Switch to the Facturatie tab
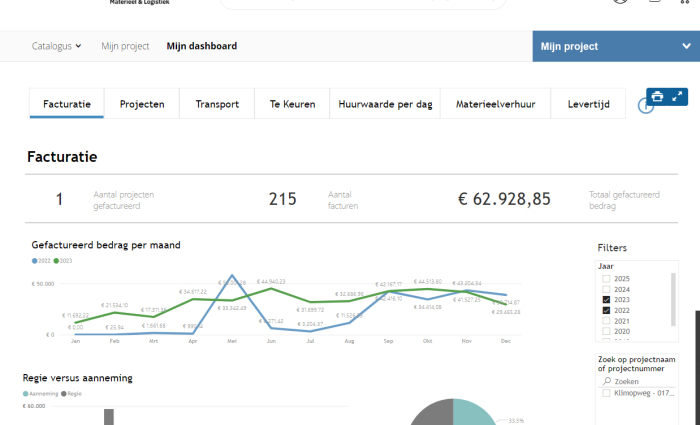The image size is (700, 425). (67, 104)
